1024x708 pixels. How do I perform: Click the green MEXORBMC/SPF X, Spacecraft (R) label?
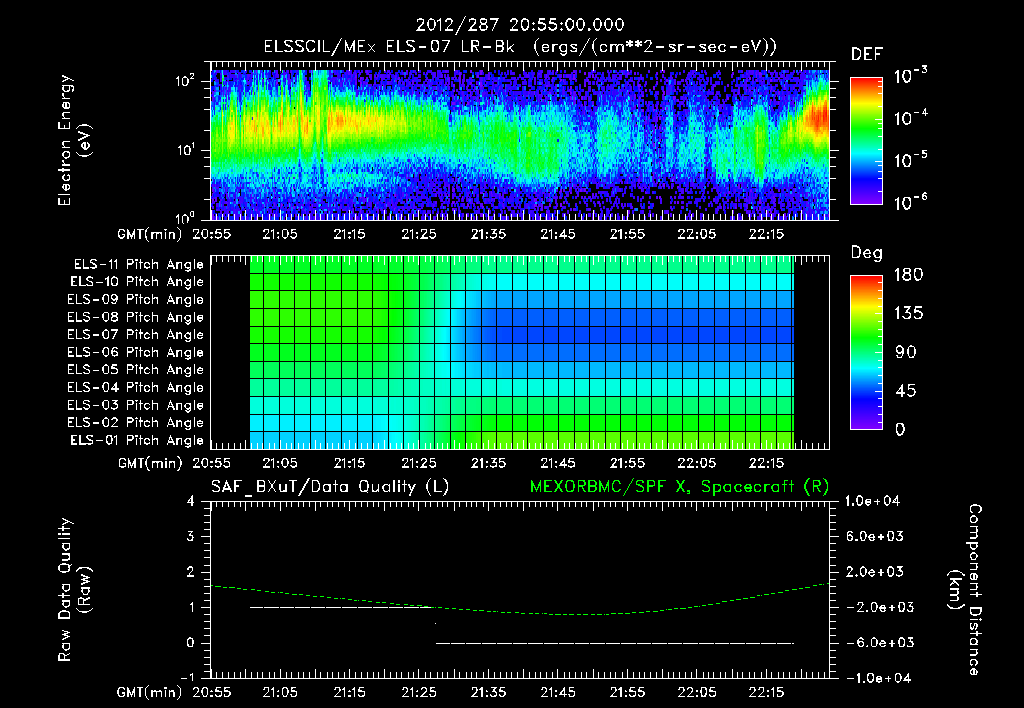point(679,487)
